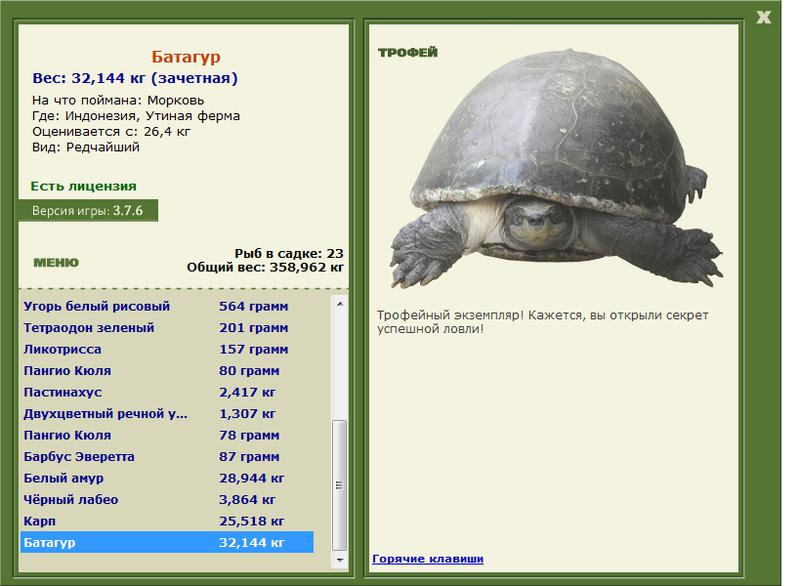Select the 80 грамм Пангио Кюля
Image resolution: width=800 pixels, height=586 pixels.
point(167,371)
